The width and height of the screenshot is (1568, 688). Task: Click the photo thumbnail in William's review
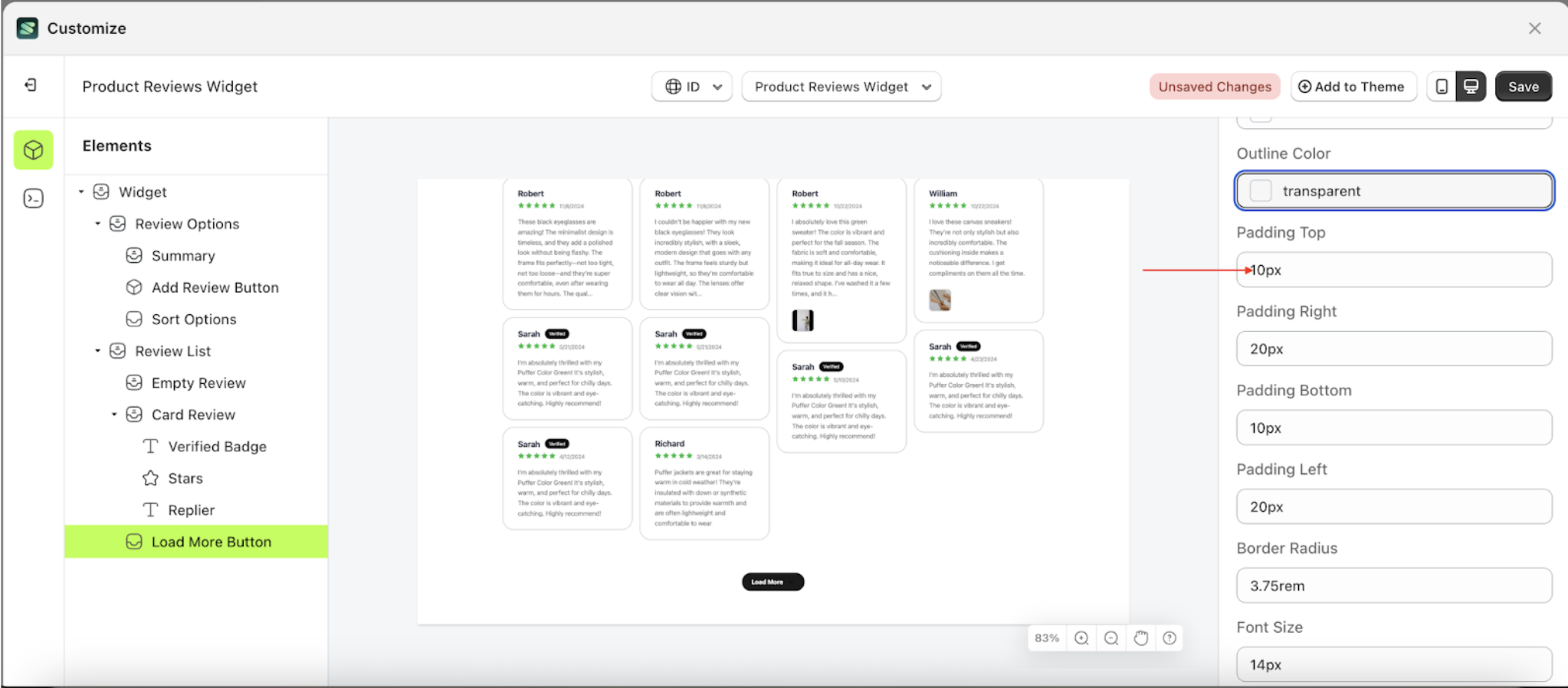pos(940,300)
